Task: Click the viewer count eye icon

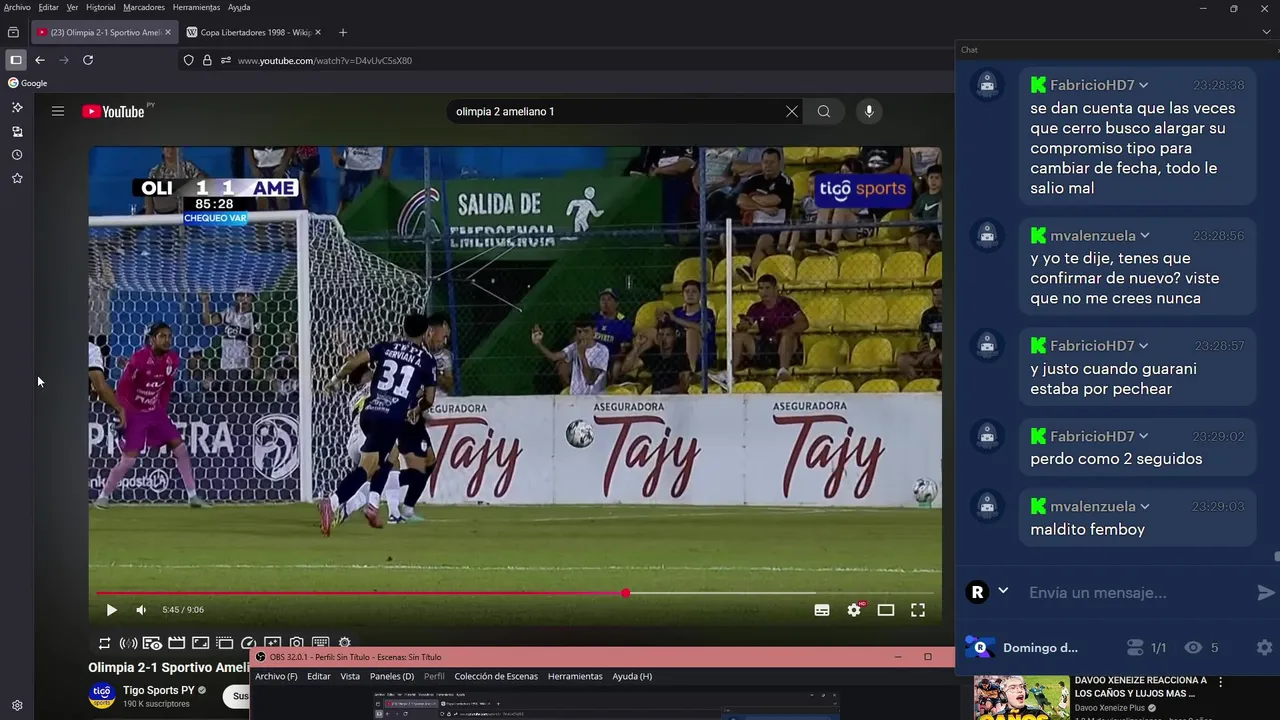Action: tap(1192, 648)
